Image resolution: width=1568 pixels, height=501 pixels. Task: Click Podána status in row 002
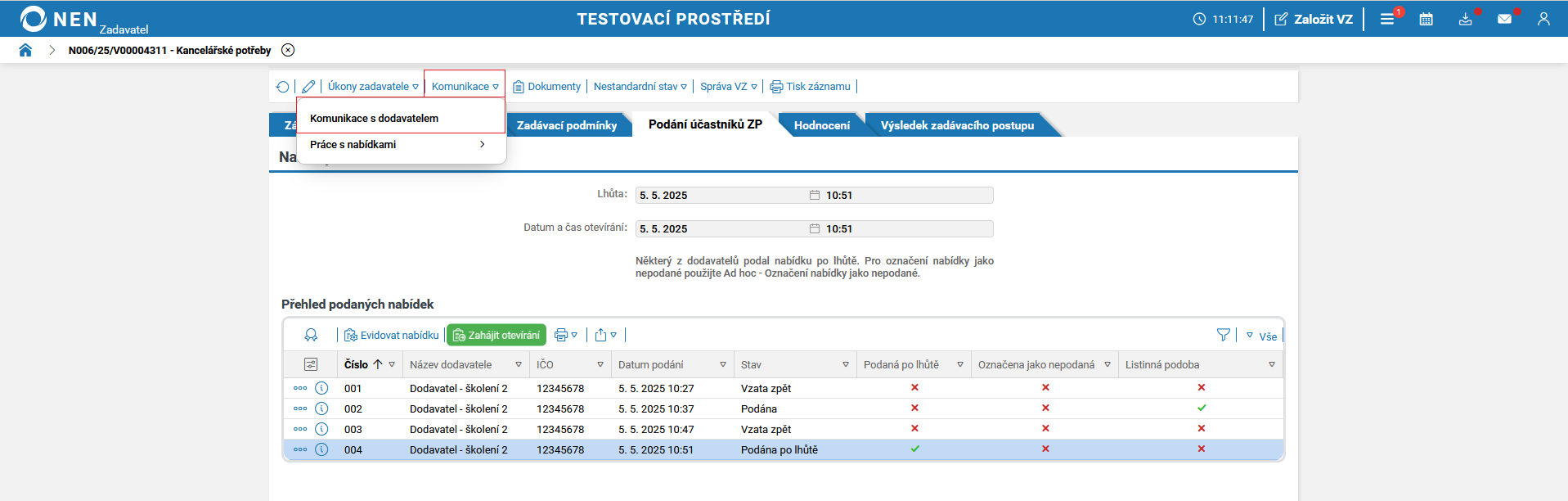click(x=759, y=408)
